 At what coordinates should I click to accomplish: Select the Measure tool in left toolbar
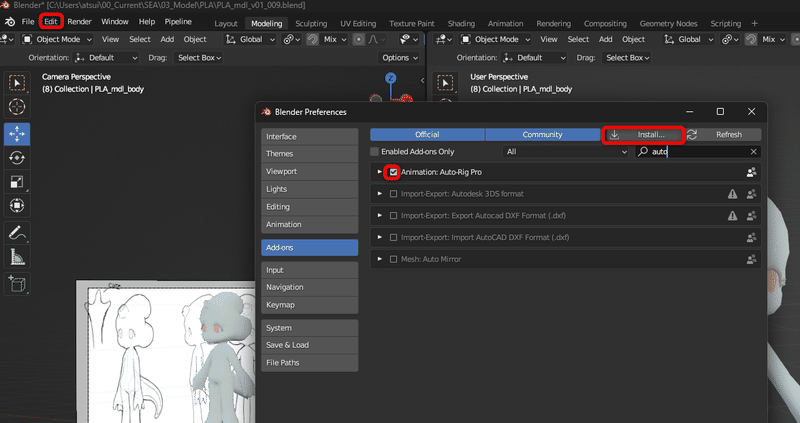pos(17,257)
